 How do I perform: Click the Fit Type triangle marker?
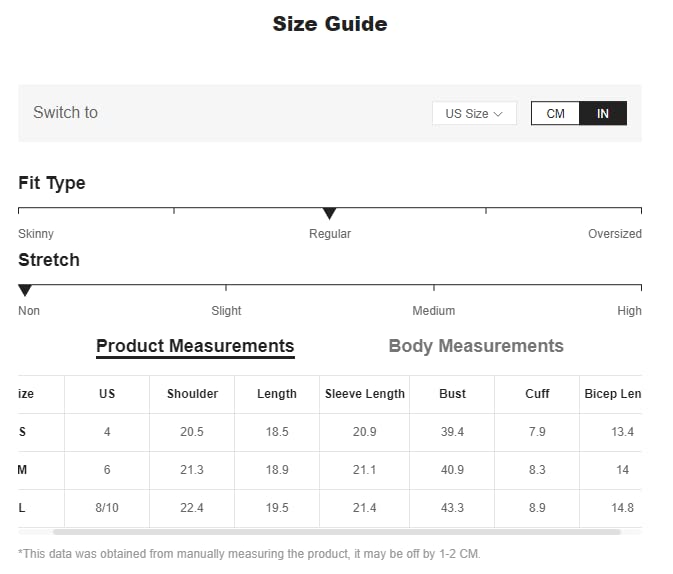click(329, 213)
